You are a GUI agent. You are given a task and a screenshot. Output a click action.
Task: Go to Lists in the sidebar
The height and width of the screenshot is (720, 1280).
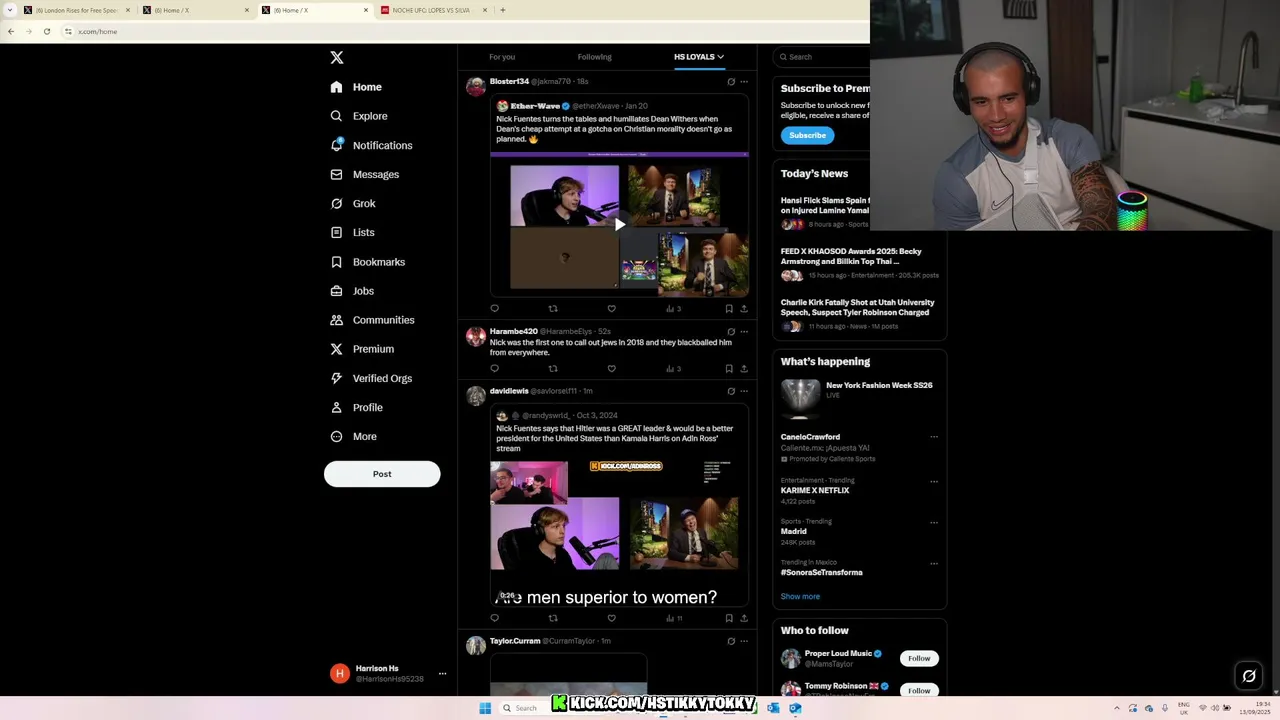tap(352, 232)
